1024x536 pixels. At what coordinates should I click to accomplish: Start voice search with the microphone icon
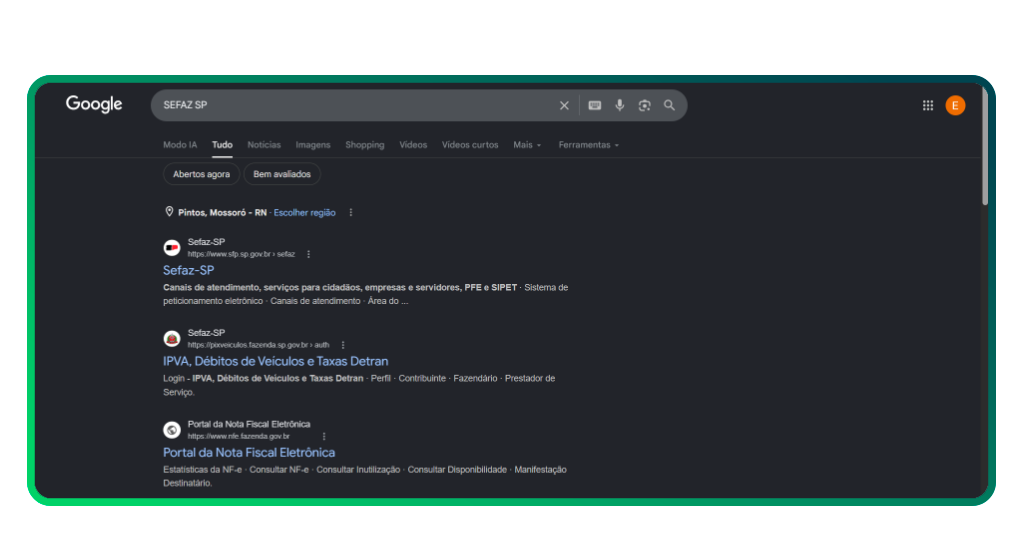(619, 105)
